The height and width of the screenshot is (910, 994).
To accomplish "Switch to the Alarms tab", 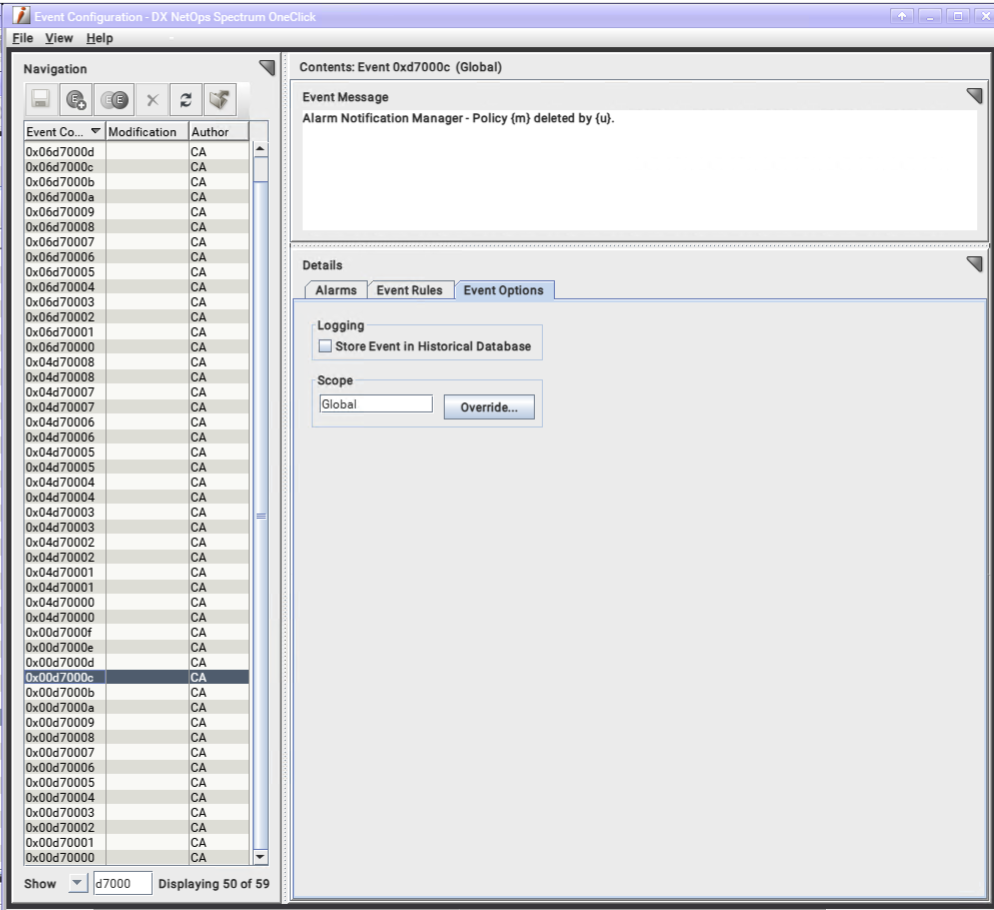I will [335, 290].
